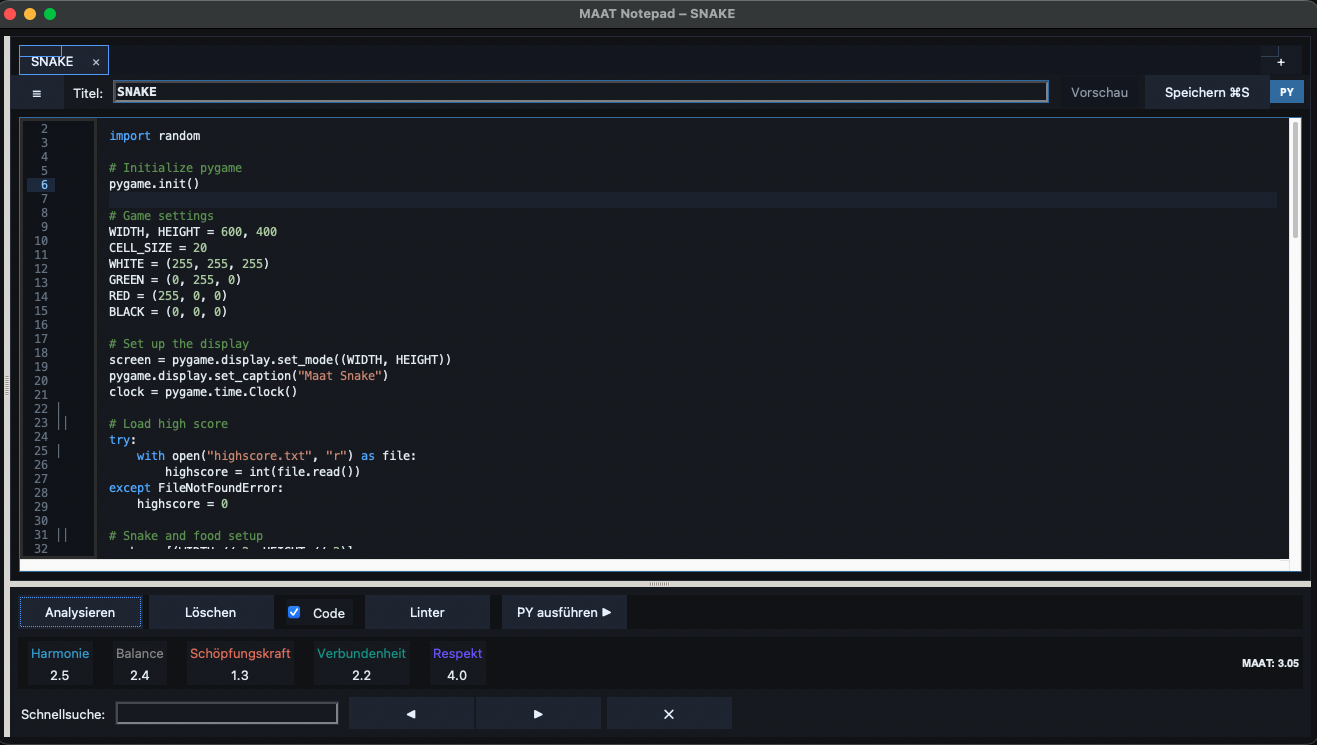Image resolution: width=1317 pixels, height=745 pixels.
Task: Go to previous search result arrow
Action: pyautogui.click(x=411, y=714)
